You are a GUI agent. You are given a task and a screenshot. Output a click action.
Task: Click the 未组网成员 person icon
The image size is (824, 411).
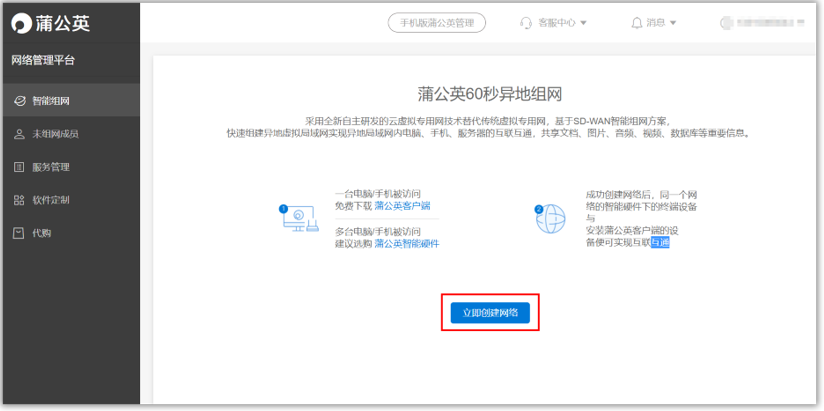pyautogui.click(x=19, y=134)
